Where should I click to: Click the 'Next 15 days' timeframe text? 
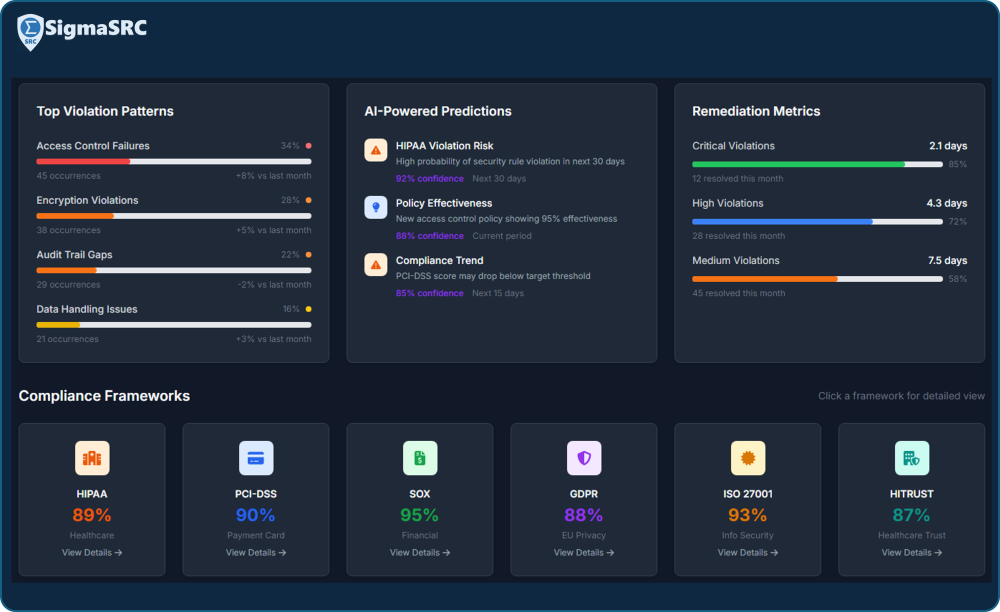point(497,293)
